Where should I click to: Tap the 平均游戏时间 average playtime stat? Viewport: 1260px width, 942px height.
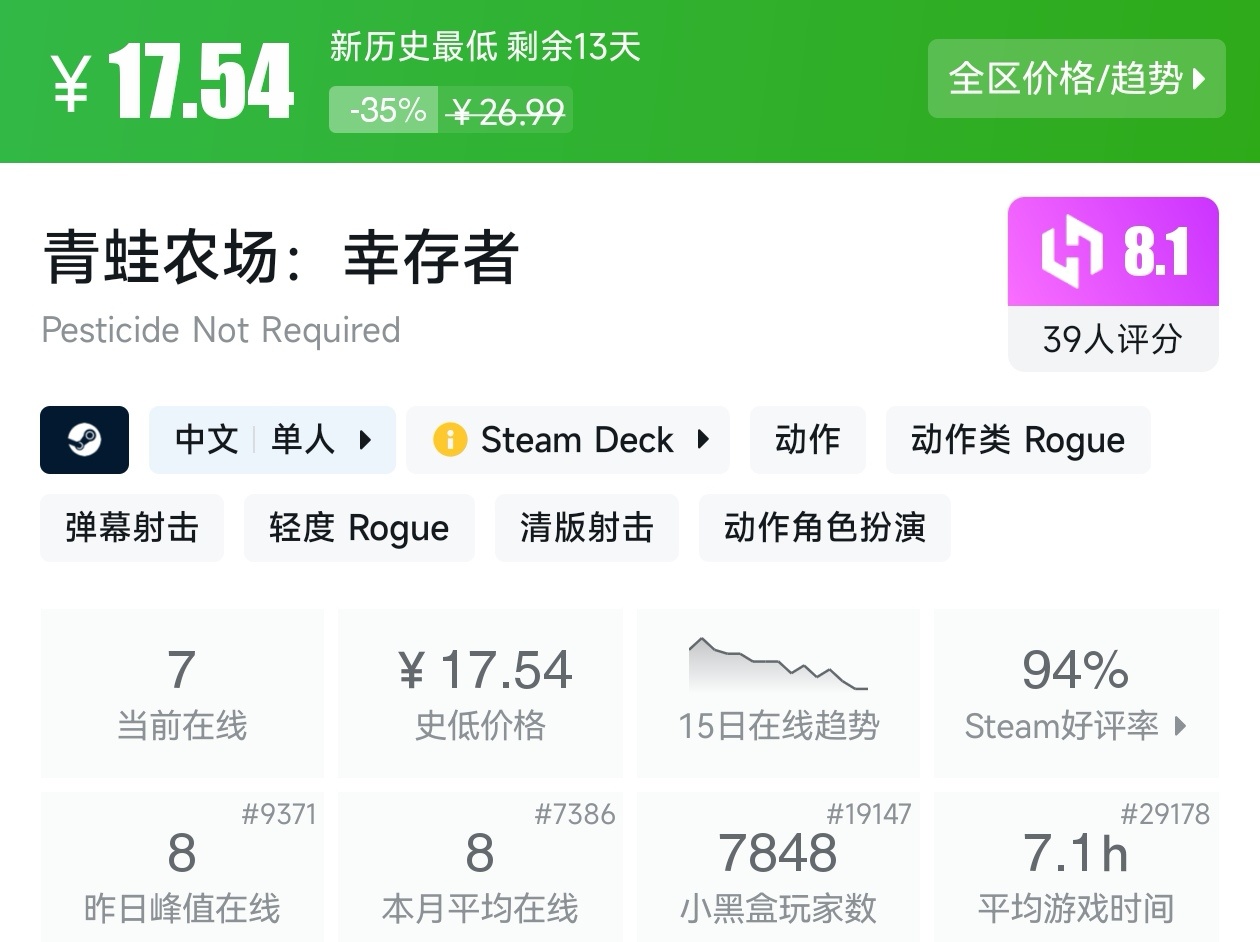pyautogui.click(x=1075, y=868)
